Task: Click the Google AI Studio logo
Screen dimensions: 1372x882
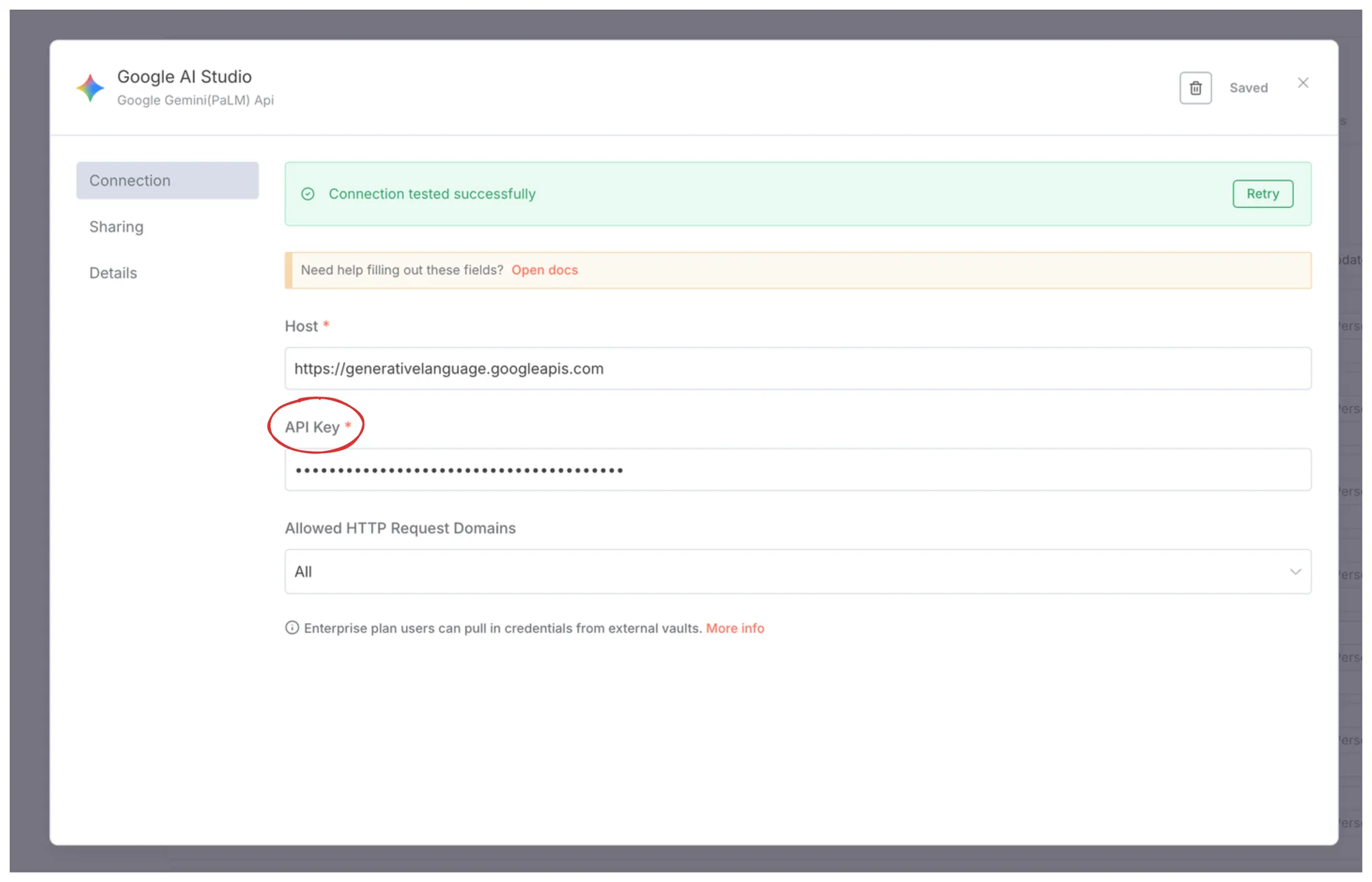Action: [90, 88]
